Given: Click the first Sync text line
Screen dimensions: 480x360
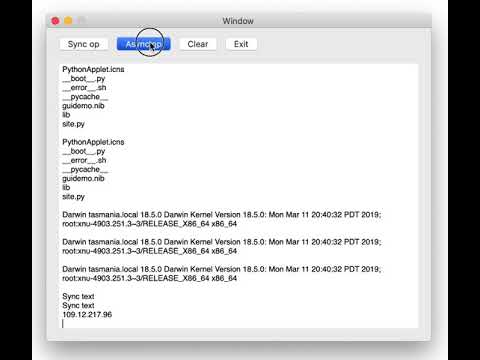Looking at the screenshot, I should pos(78,296).
